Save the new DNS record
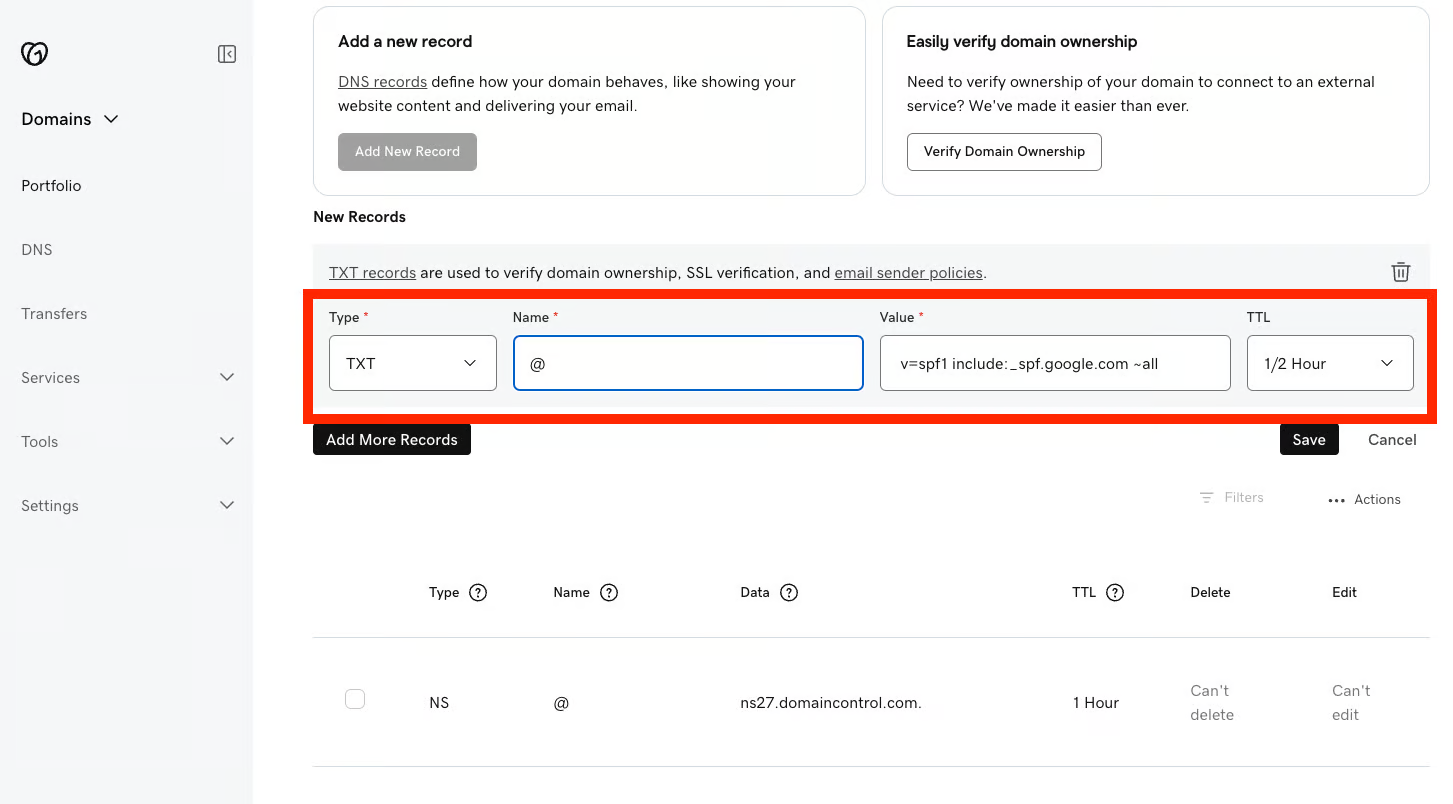Screen dimensions: 1453x804 1309,439
